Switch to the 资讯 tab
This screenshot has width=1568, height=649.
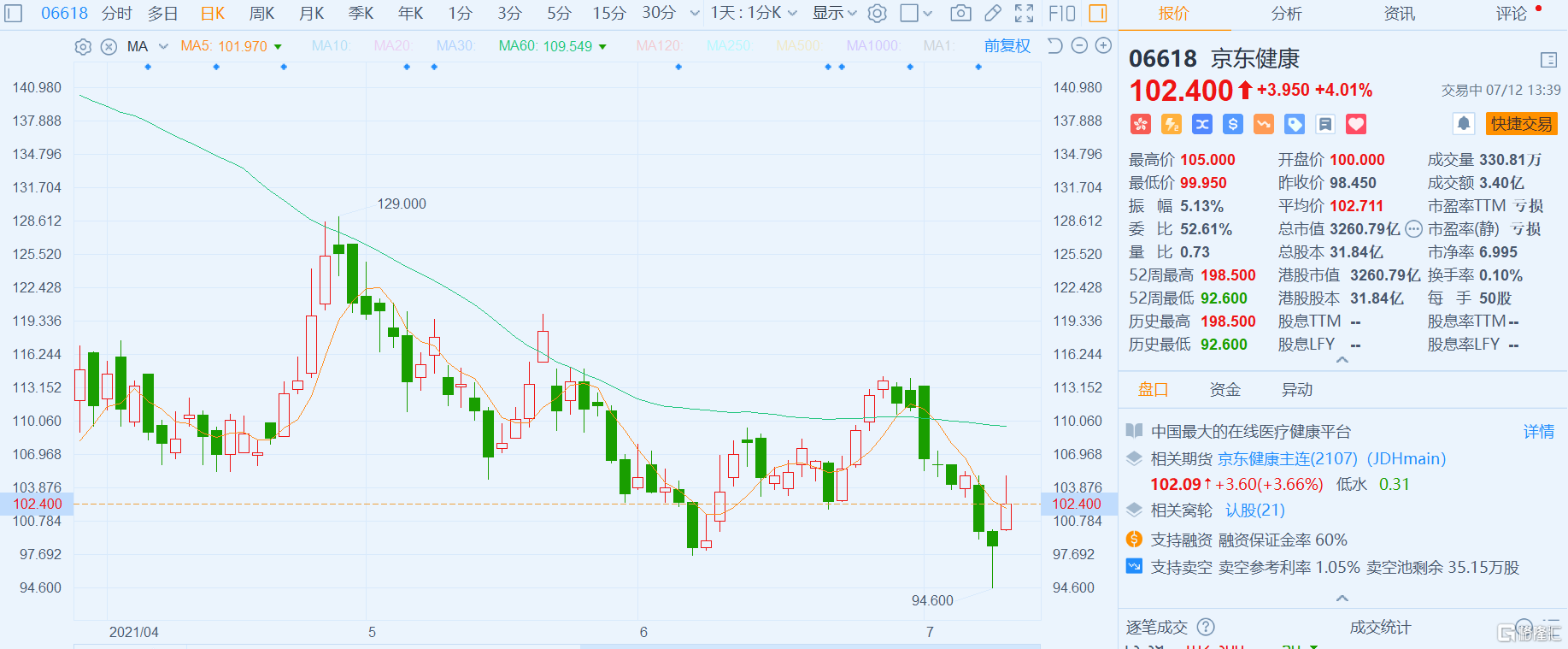coord(1399,14)
